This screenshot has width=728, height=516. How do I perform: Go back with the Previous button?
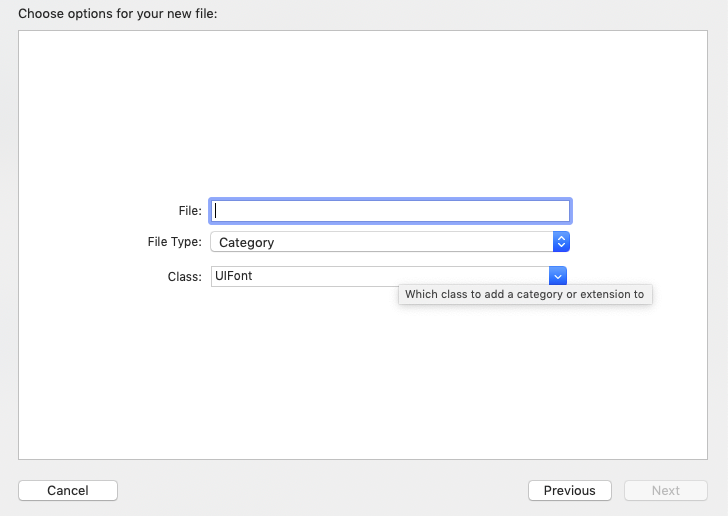pos(569,490)
